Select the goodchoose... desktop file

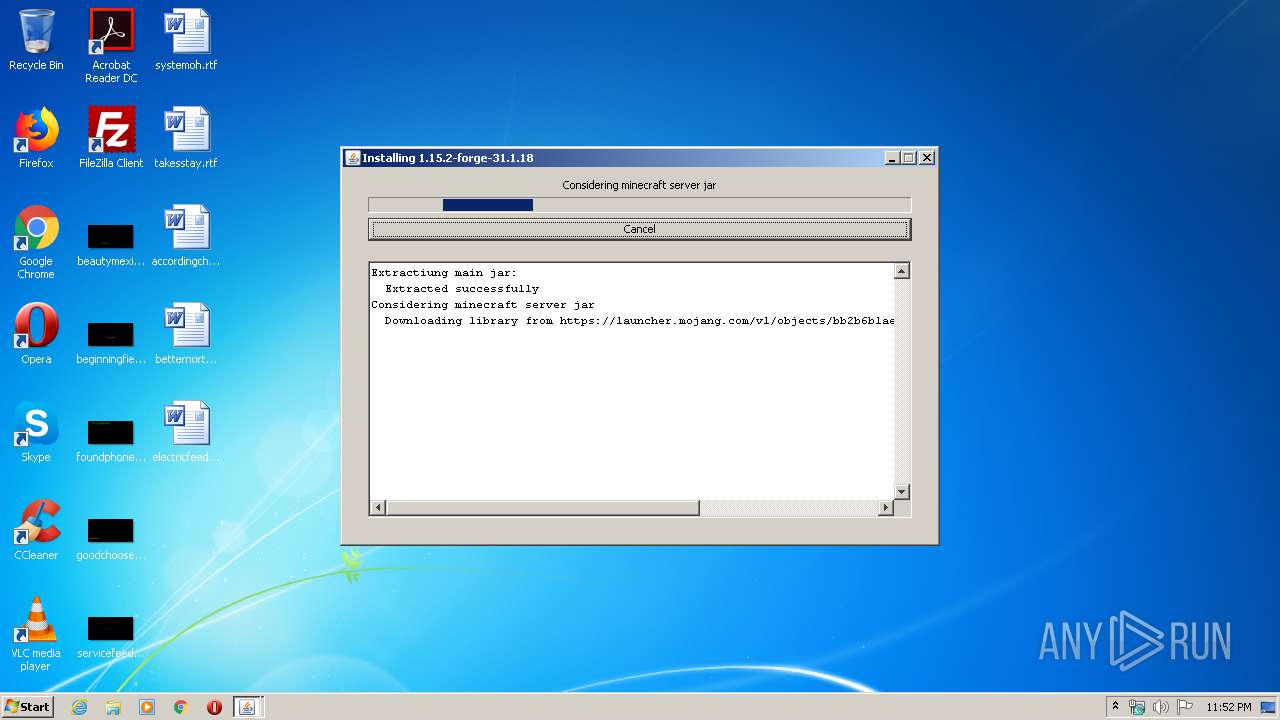[x=111, y=537]
